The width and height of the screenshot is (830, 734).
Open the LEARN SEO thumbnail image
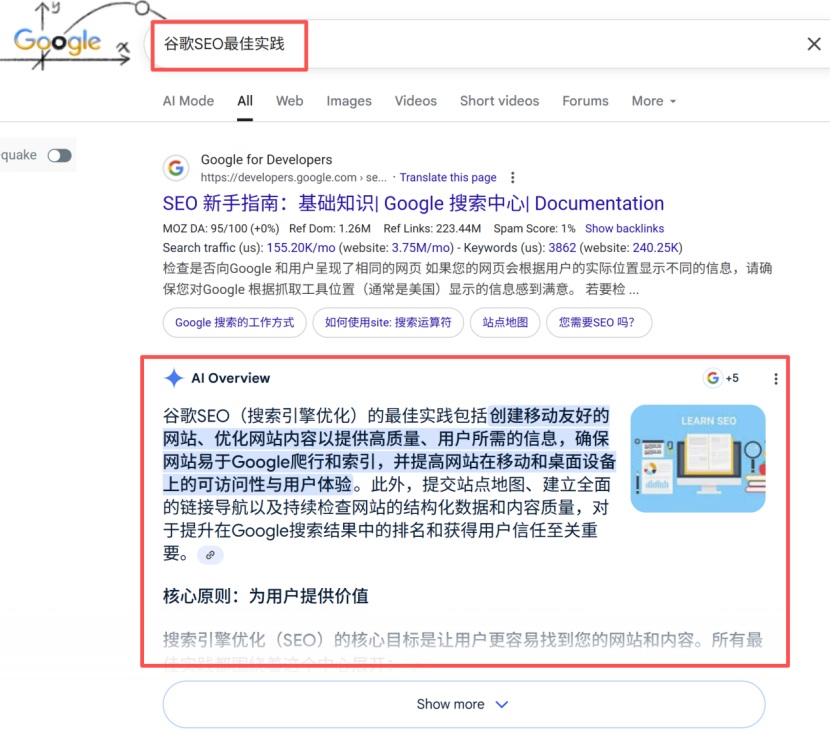click(698, 458)
